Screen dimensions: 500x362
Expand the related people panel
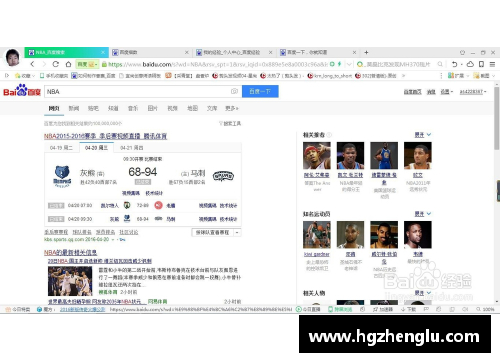[423, 293]
